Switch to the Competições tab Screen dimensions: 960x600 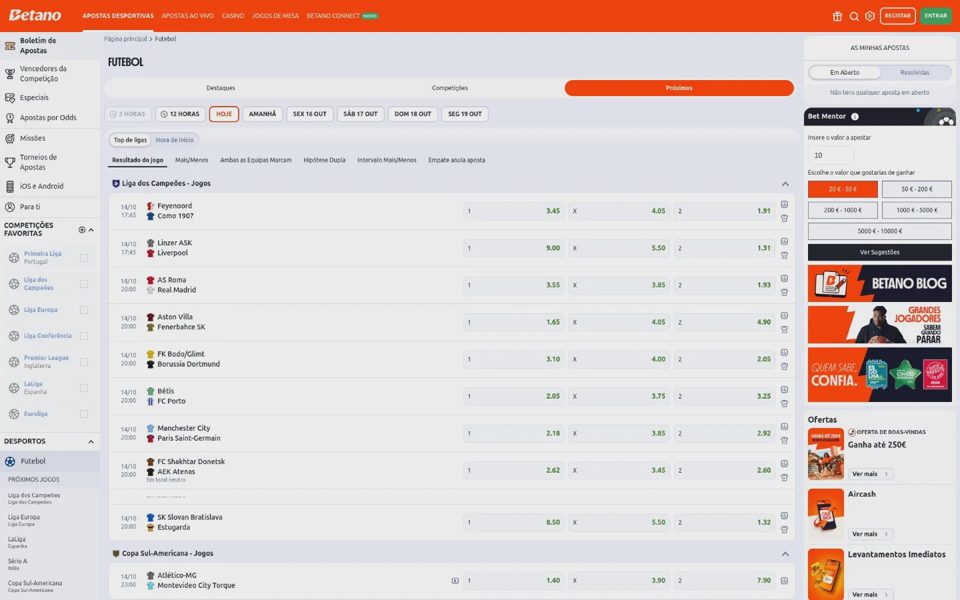pos(450,88)
